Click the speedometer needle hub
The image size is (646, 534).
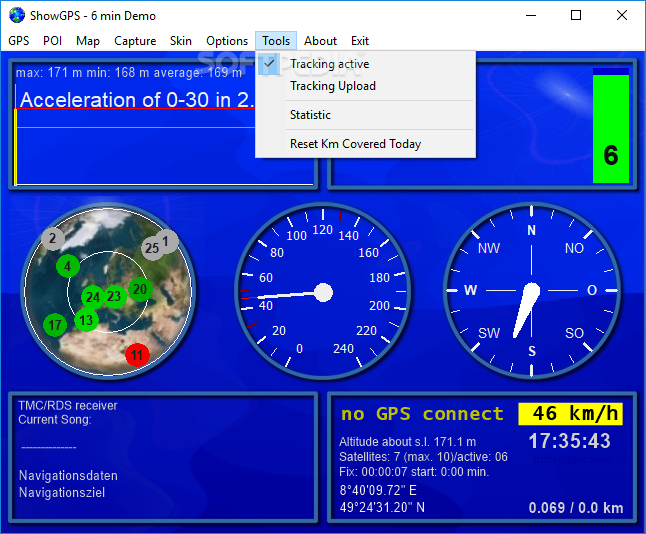pos(323,293)
